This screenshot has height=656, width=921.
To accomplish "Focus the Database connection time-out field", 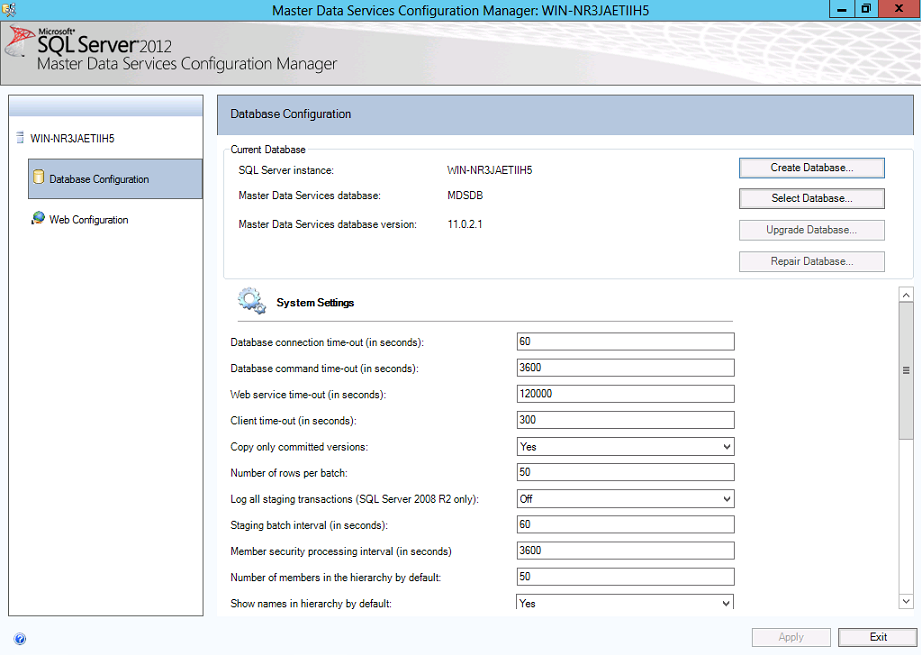I will point(626,342).
